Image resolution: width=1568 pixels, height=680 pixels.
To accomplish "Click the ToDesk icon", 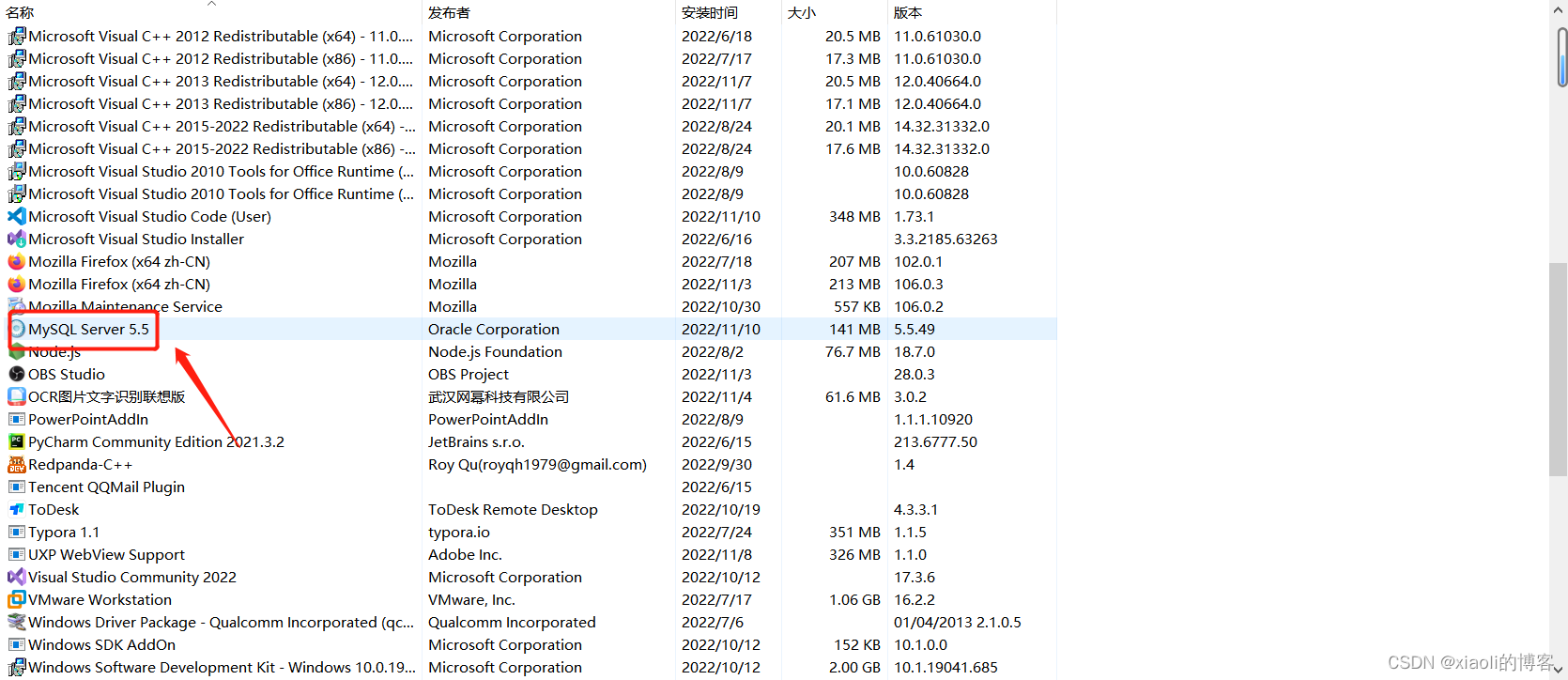I will [x=17, y=510].
